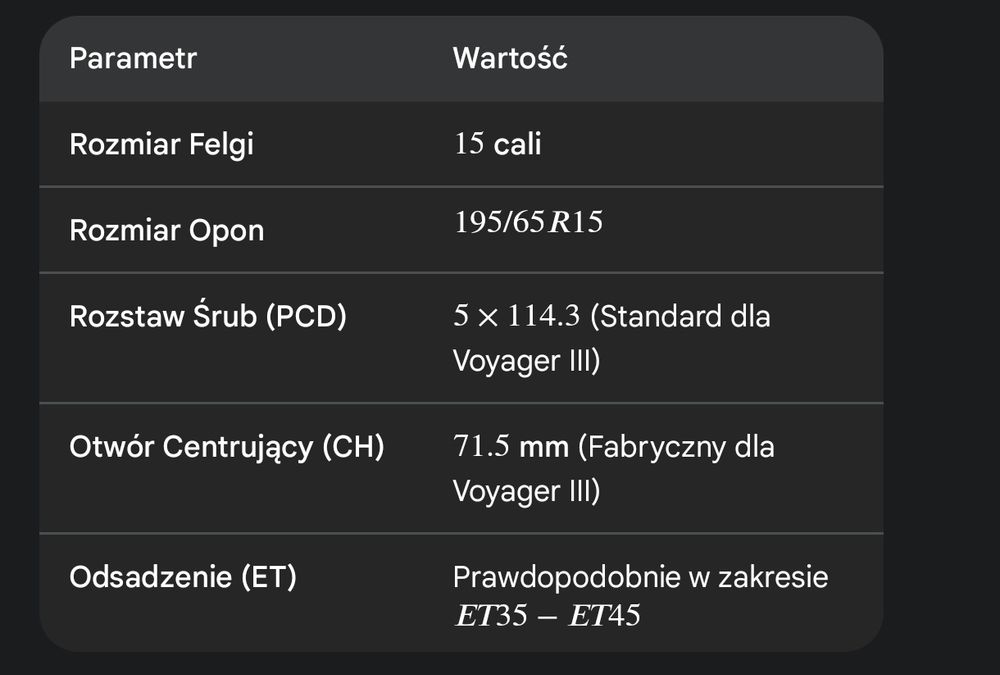Screen dimensions: 1000x675
Task: Select the Rozstaw Śrub (PCD) label
Action: (x=207, y=316)
